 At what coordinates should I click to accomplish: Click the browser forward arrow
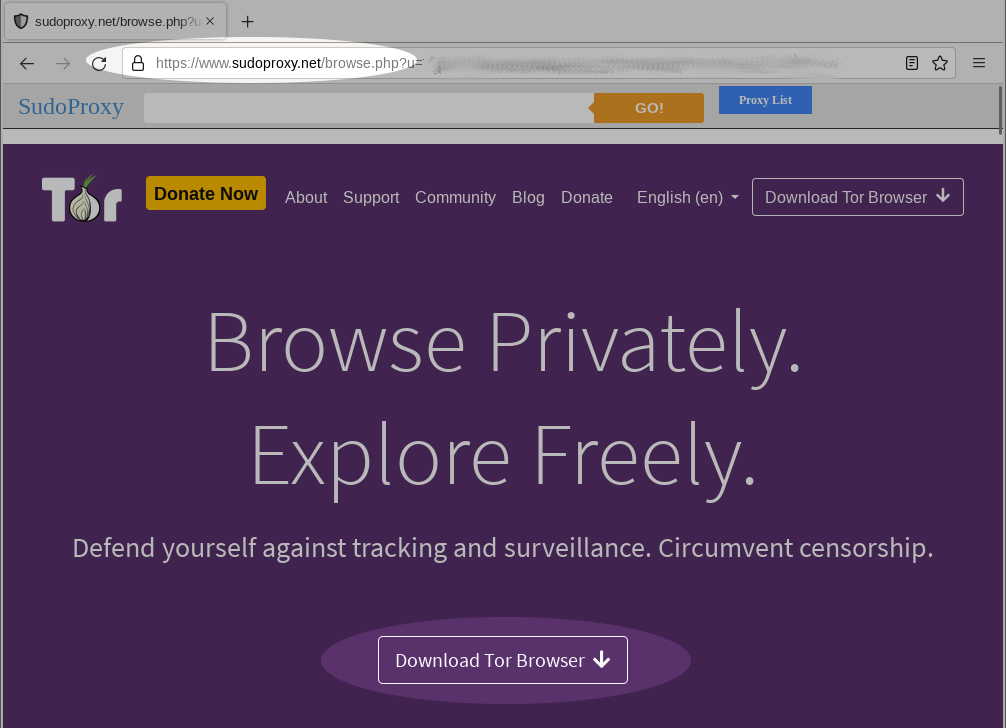[63, 63]
